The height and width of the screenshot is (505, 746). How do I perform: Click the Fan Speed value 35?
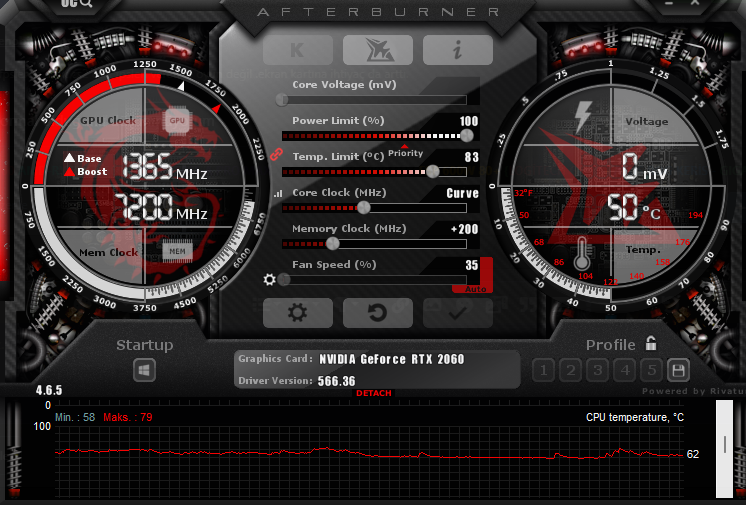[x=471, y=265]
